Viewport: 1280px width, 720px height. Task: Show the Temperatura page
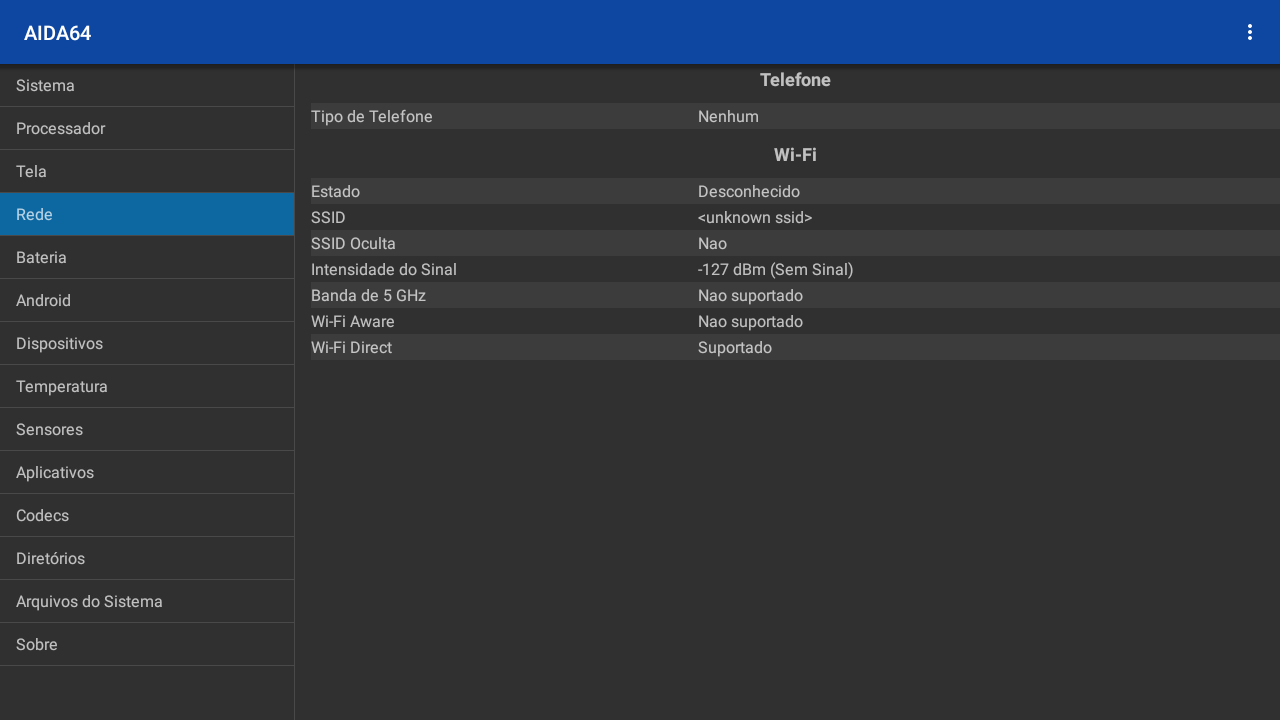pos(147,387)
